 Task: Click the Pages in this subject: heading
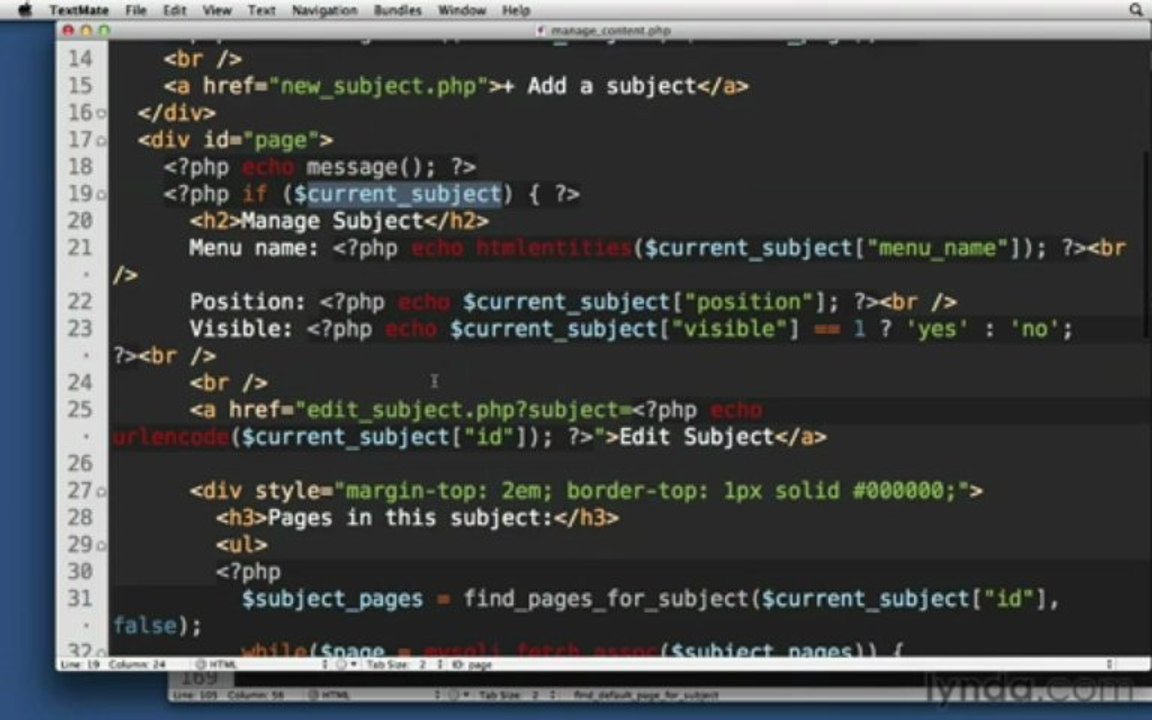410,518
